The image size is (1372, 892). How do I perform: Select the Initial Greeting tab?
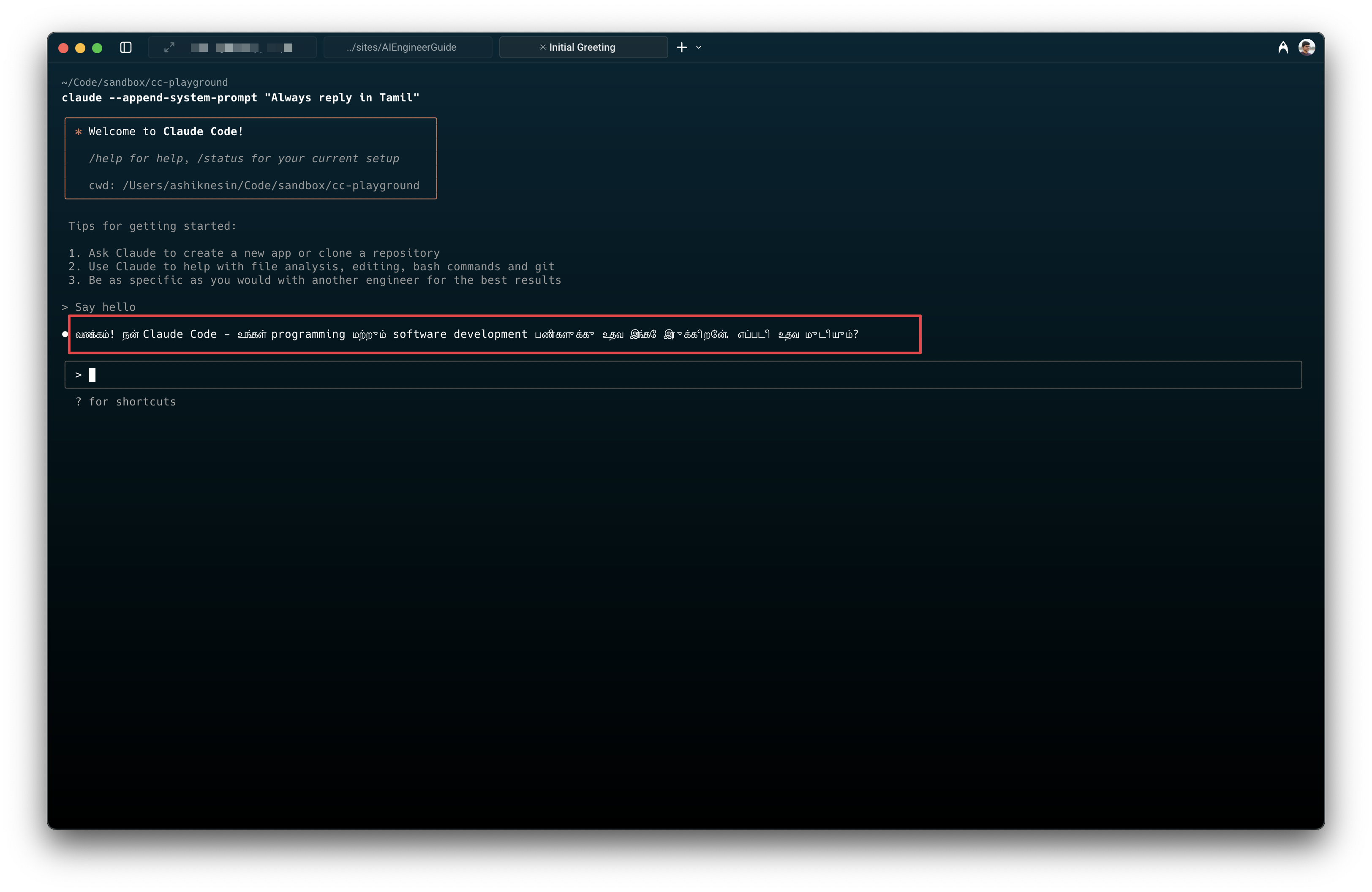(583, 47)
